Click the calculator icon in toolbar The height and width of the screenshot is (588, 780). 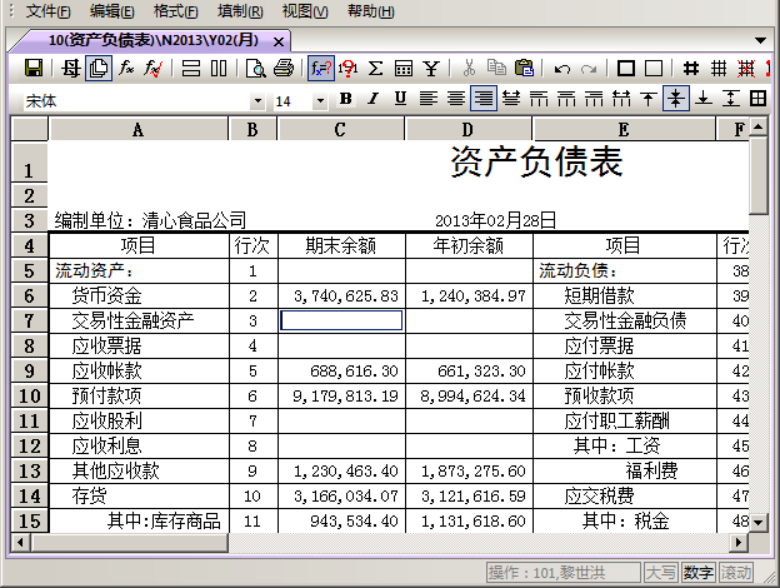403,68
